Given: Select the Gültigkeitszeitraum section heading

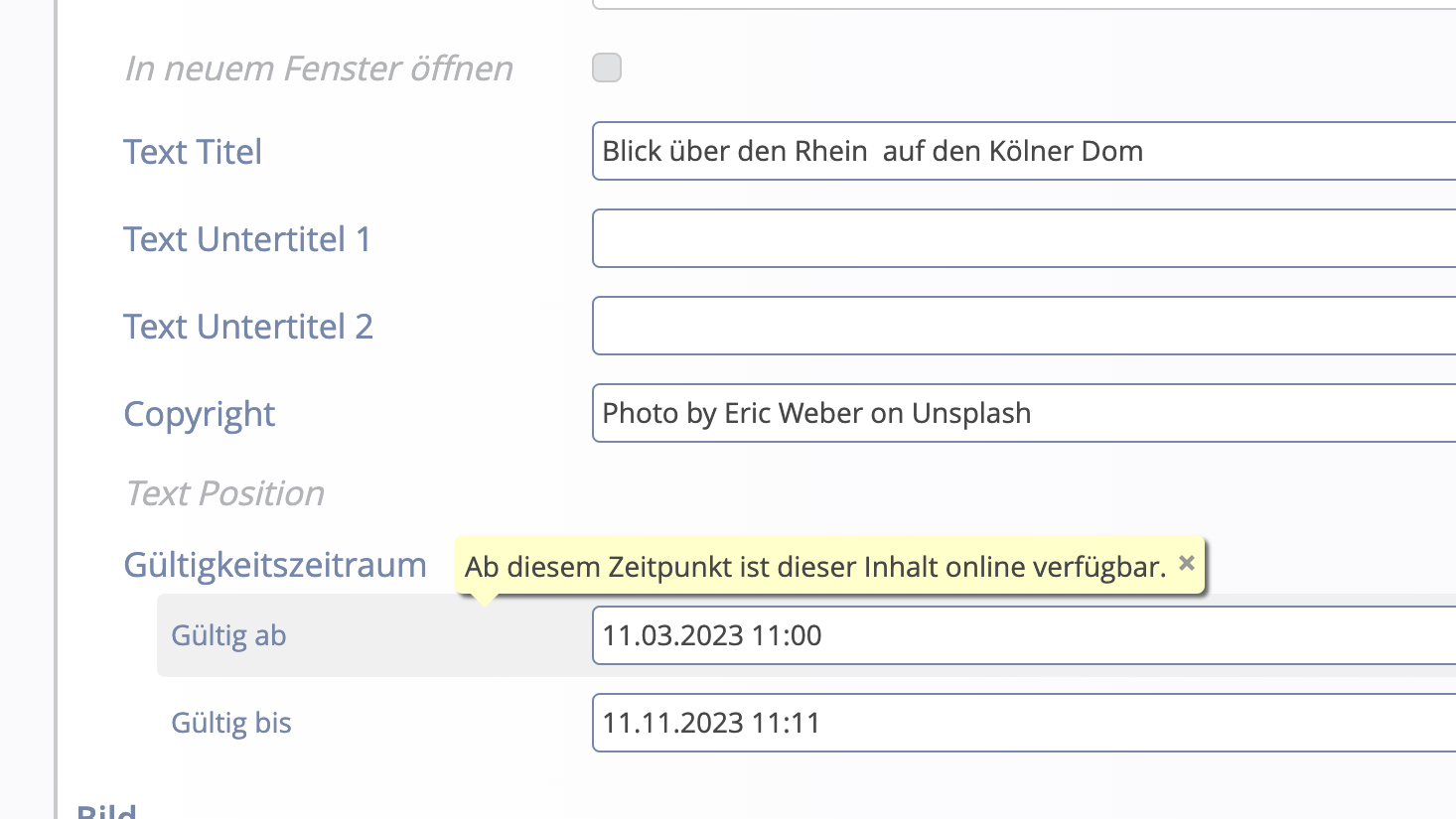Looking at the screenshot, I should click(275, 564).
